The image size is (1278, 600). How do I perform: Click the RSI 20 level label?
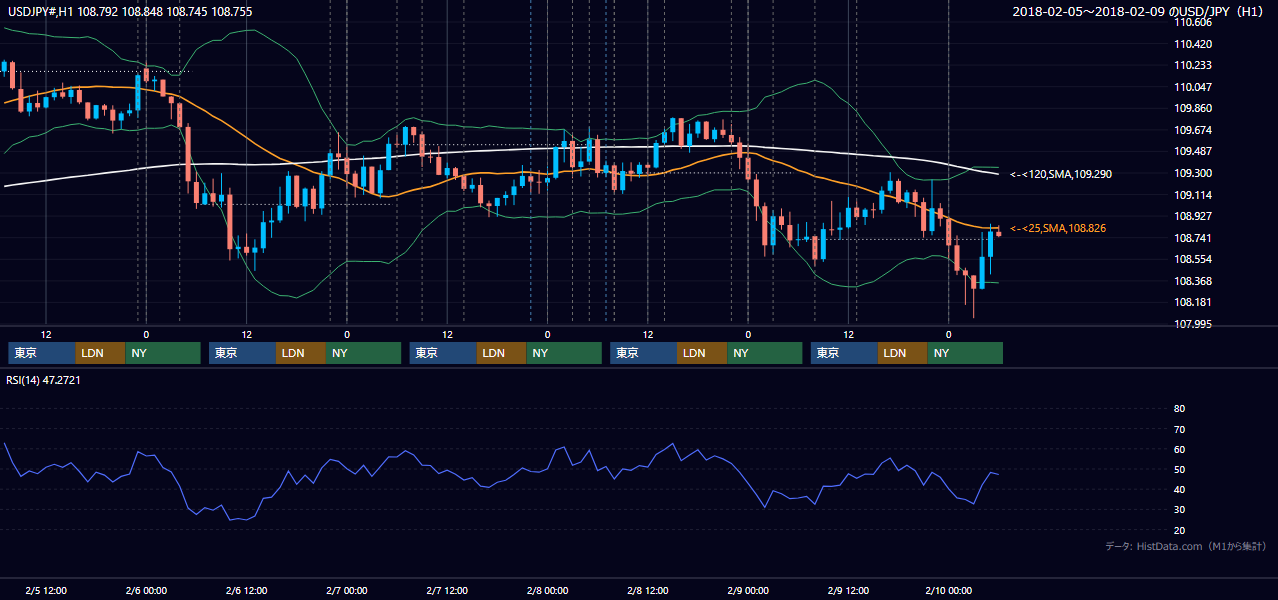[1179, 530]
